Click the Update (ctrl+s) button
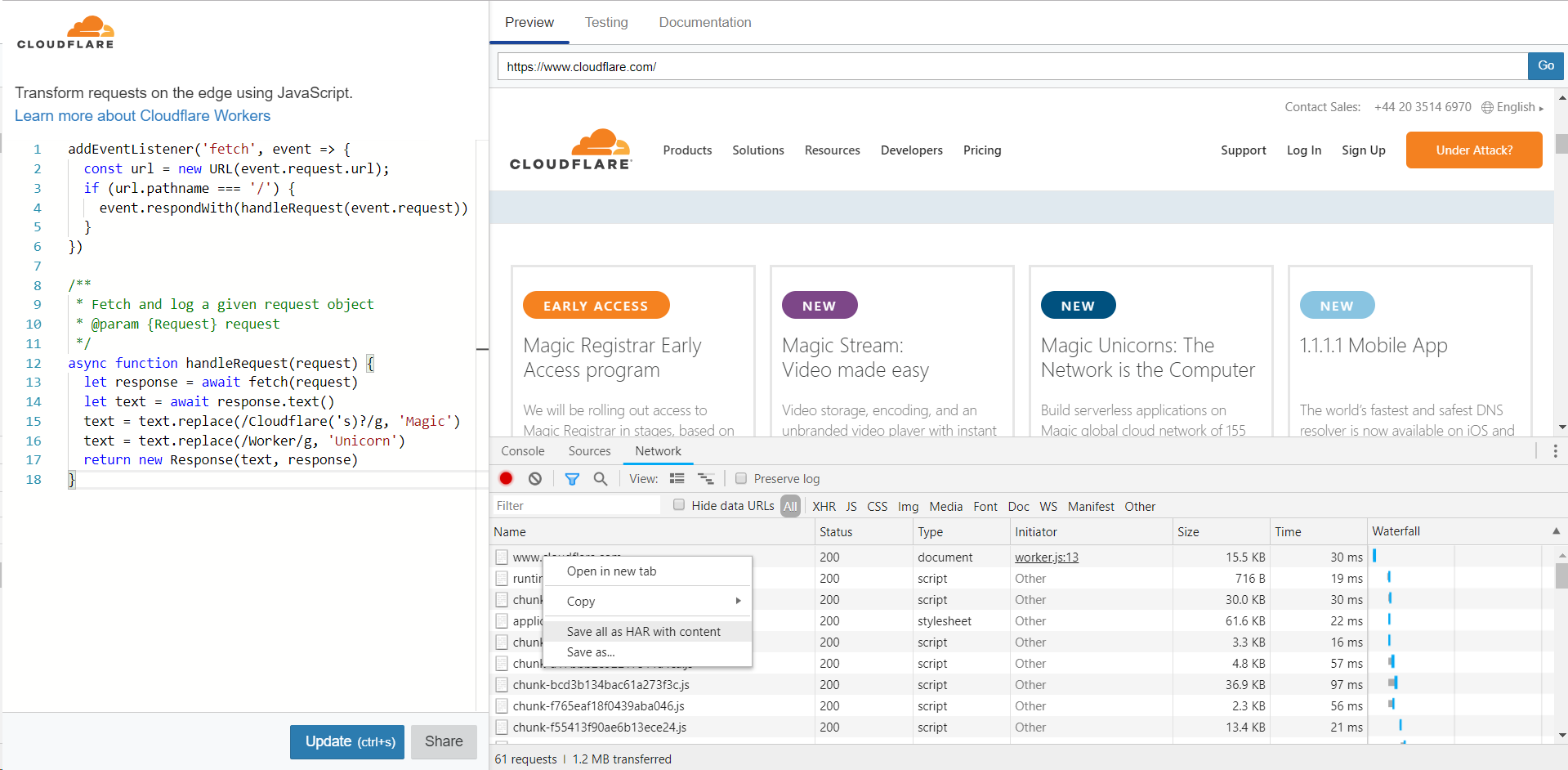 pyautogui.click(x=347, y=741)
